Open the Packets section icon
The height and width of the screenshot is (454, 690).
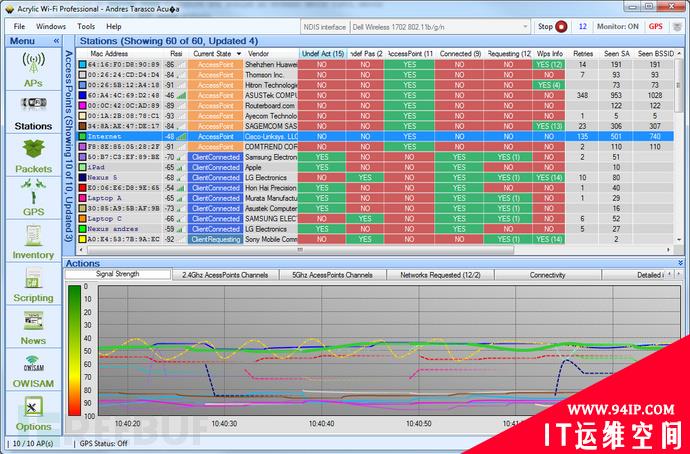[33, 149]
